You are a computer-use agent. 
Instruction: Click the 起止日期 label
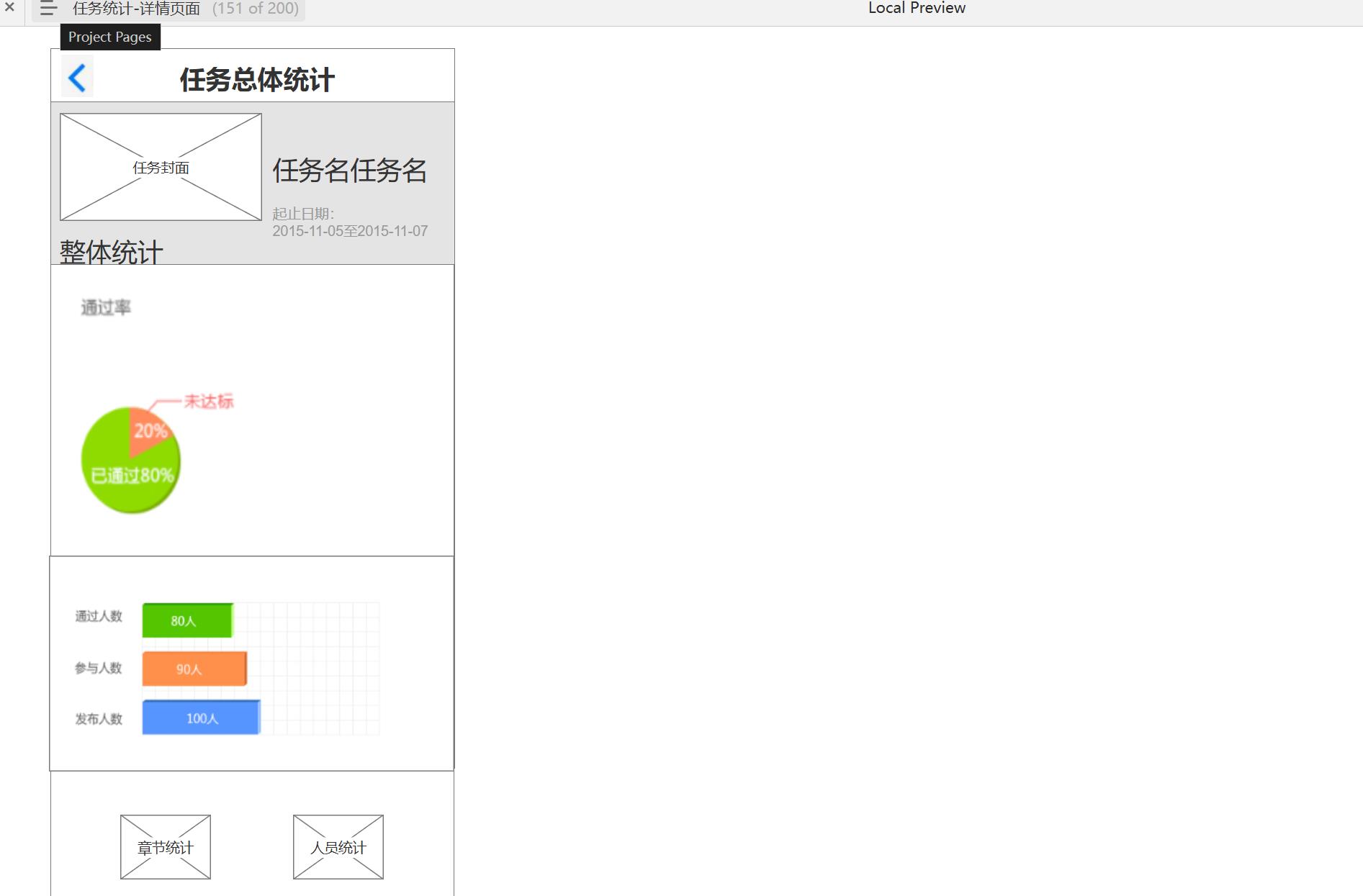303,214
